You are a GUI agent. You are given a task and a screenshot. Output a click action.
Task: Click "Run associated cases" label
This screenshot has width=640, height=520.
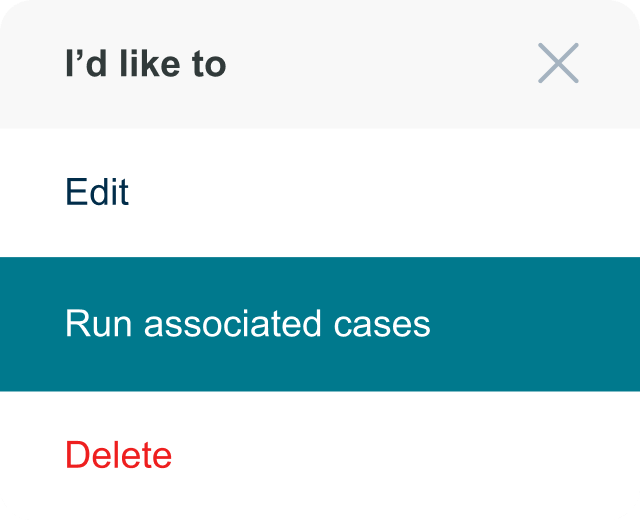click(x=247, y=324)
